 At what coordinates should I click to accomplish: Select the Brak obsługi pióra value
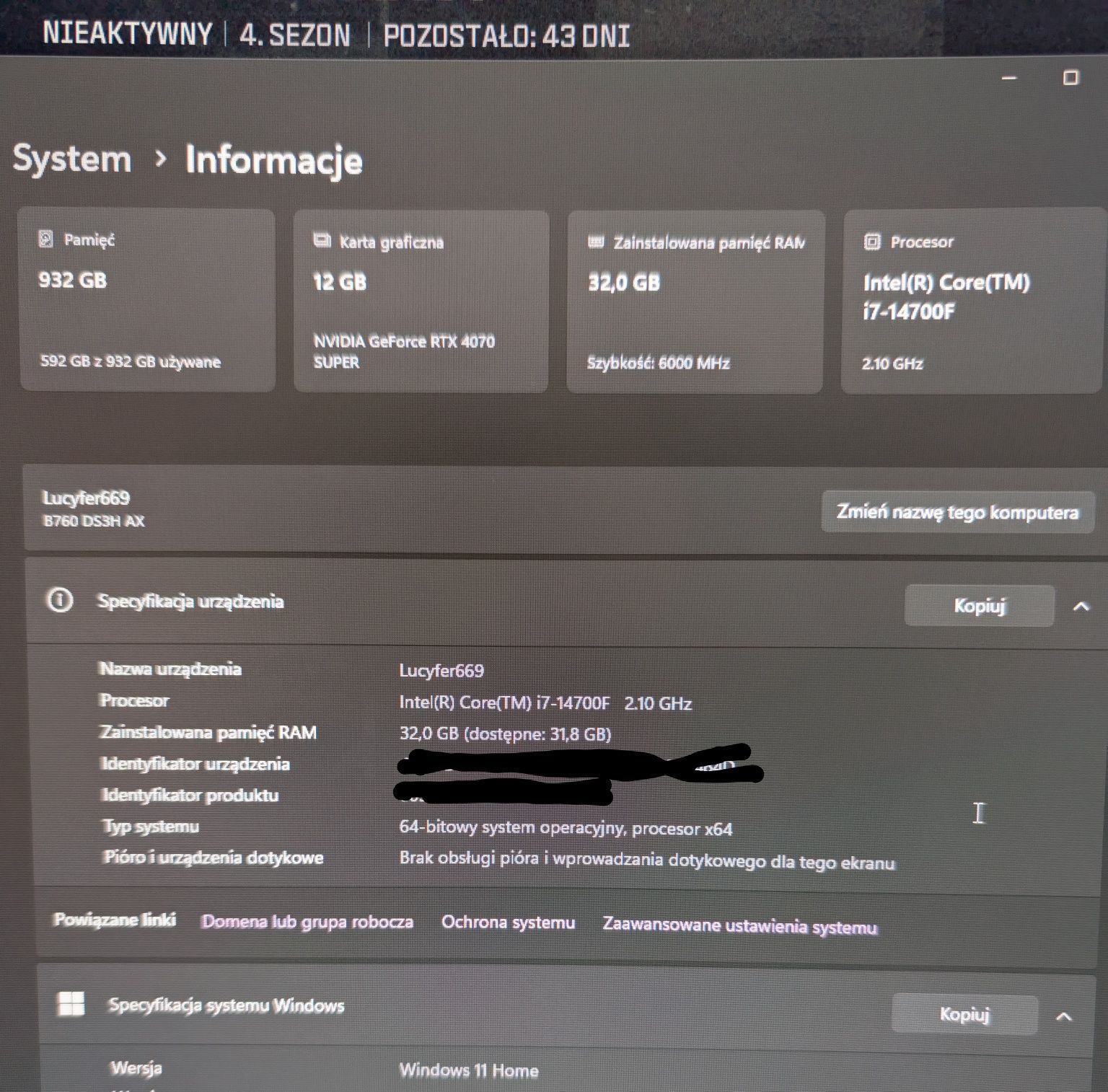point(647,861)
